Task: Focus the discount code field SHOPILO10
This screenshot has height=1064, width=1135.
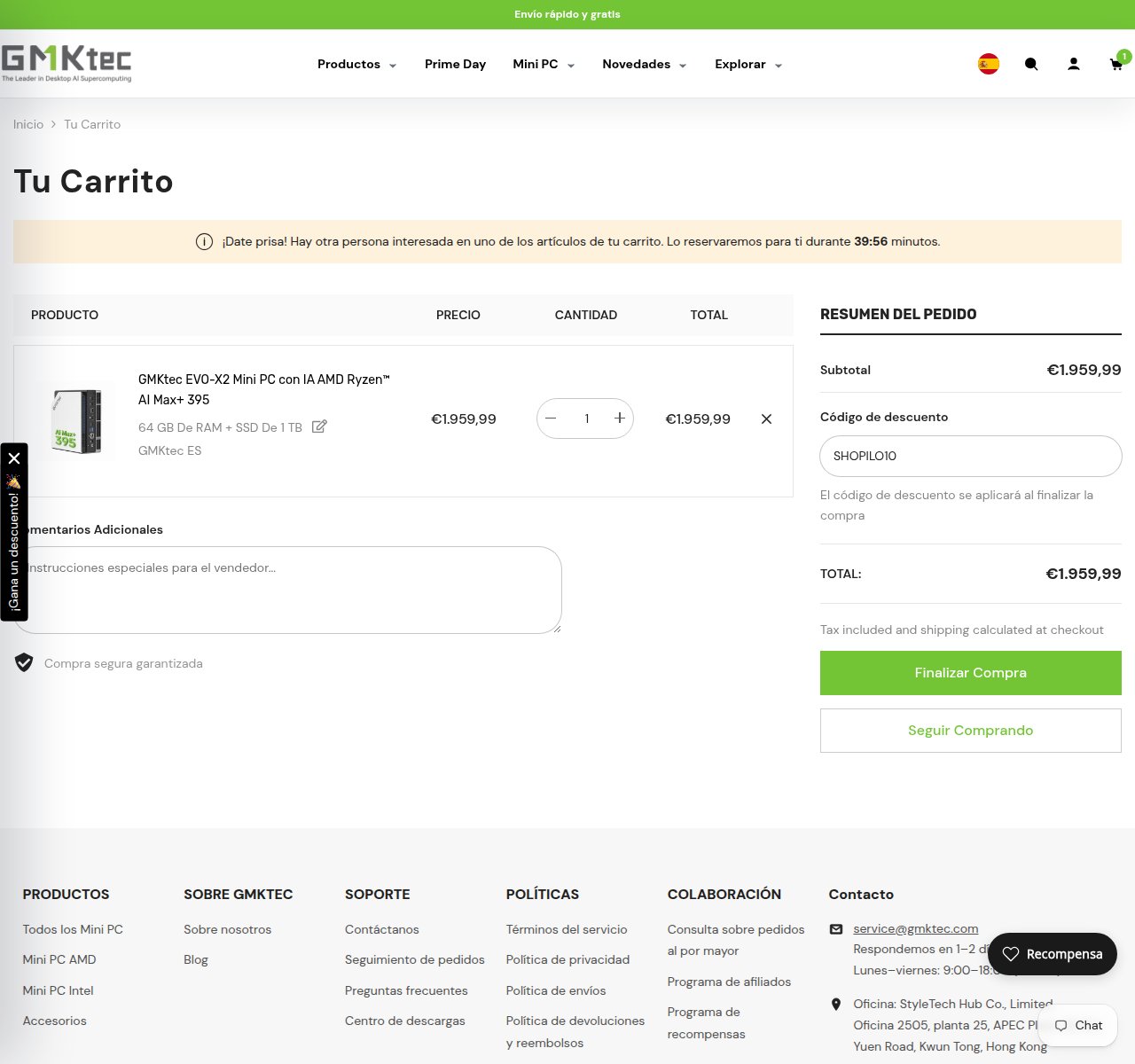Action: [x=971, y=456]
